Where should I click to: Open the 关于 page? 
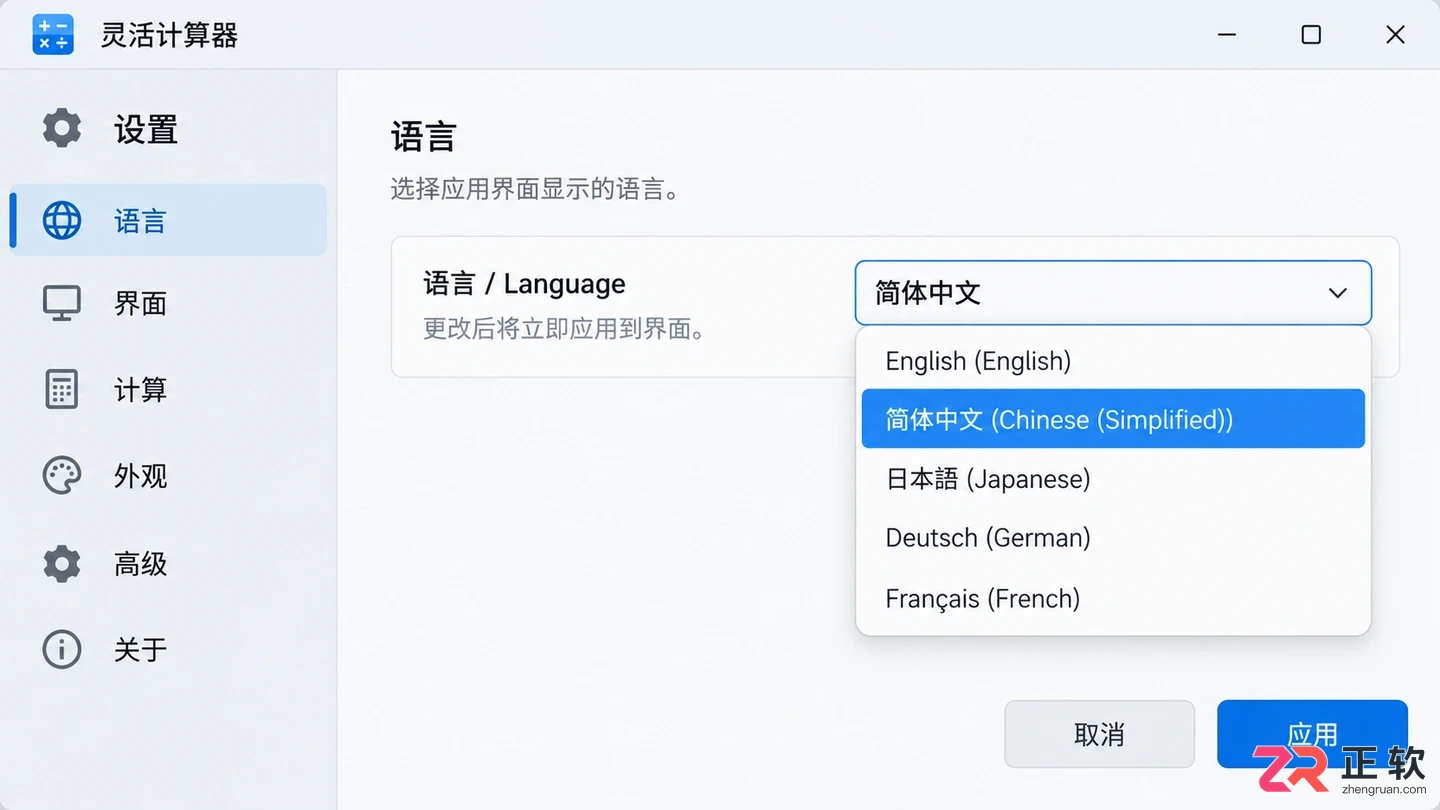click(168, 650)
